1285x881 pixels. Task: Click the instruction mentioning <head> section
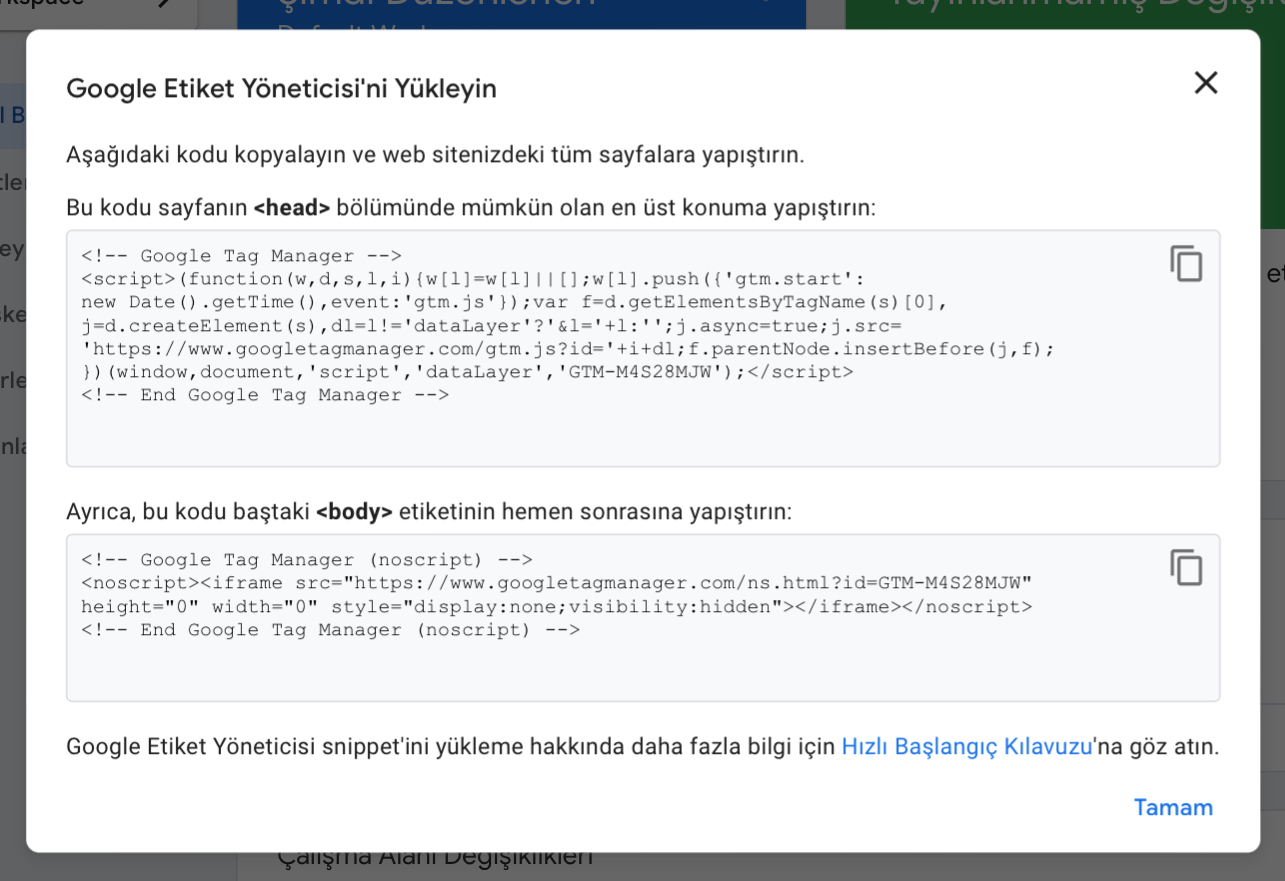pyautogui.click(x=471, y=208)
